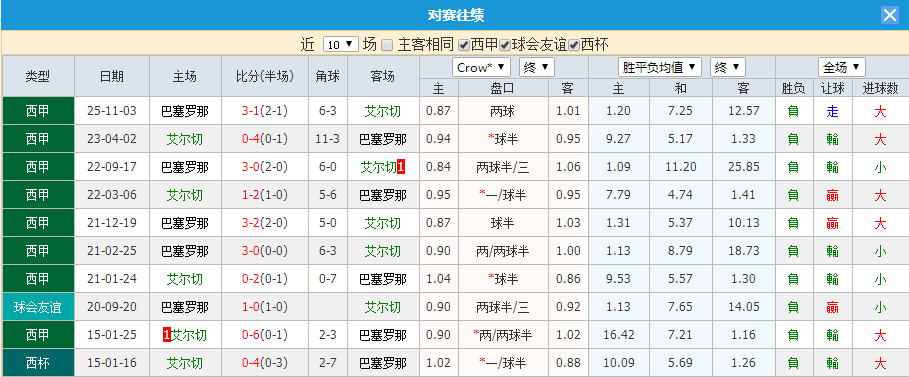
Task: Click draw odds value 11.20
Action: [681, 167]
